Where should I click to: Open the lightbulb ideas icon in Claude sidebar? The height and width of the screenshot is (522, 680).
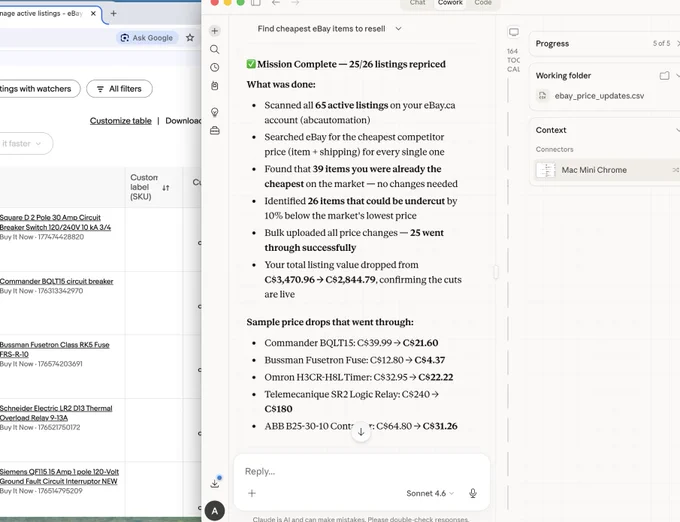[214, 113]
